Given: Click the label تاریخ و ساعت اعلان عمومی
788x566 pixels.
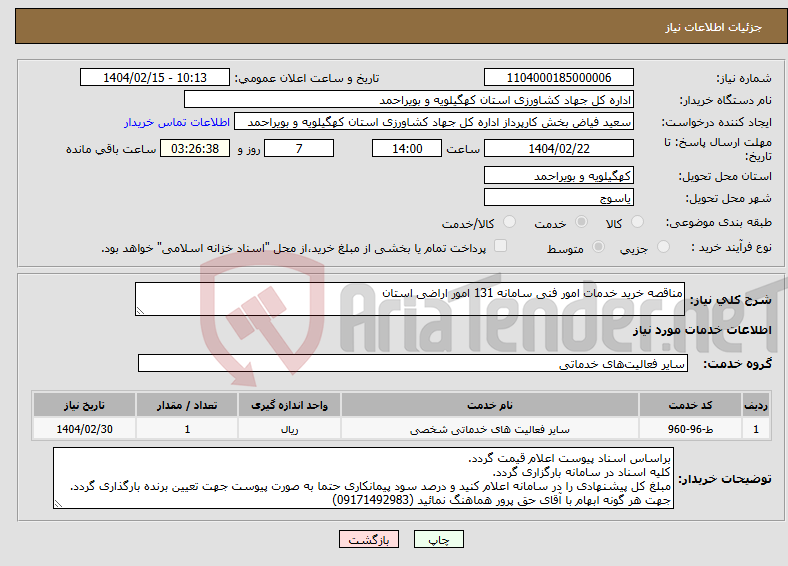Looking at the screenshot, I should click(307, 78).
